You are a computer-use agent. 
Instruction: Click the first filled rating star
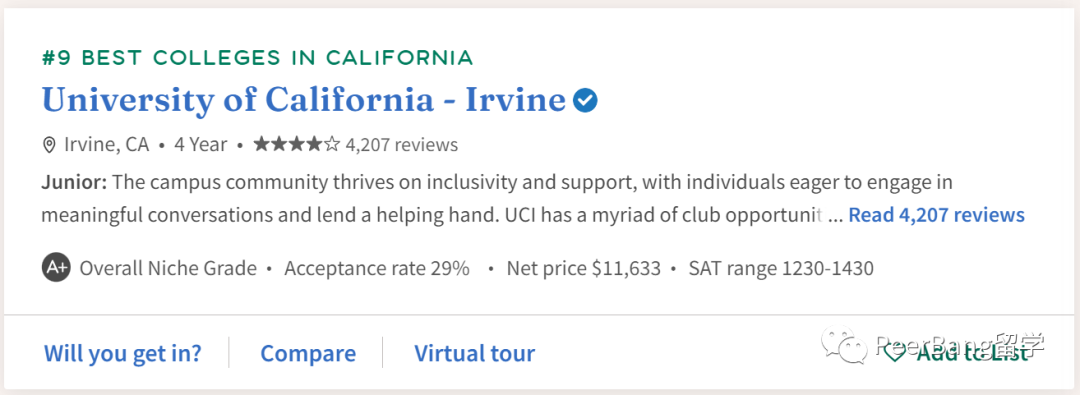tap(261, 144)
